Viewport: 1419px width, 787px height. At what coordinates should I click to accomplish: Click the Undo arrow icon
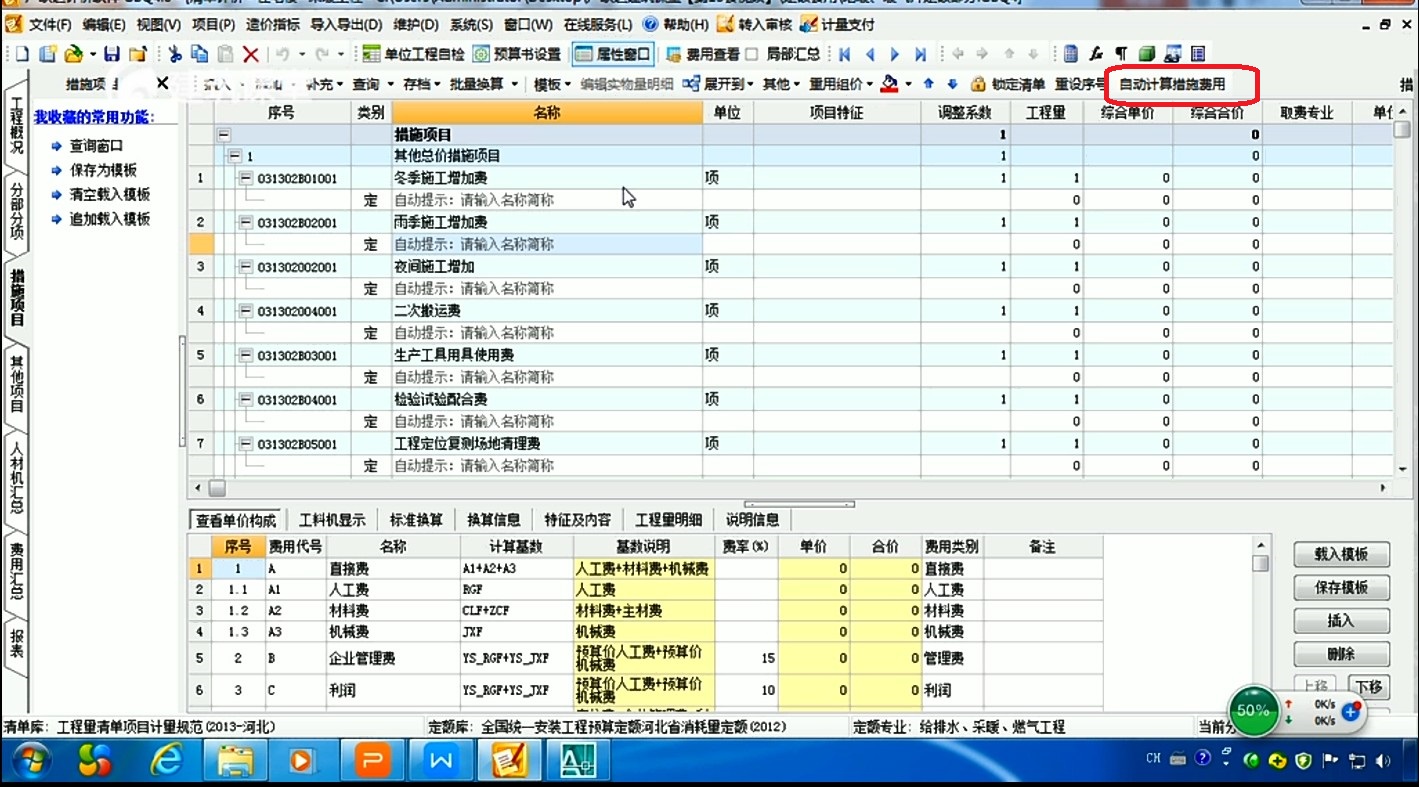pos(283,54)
